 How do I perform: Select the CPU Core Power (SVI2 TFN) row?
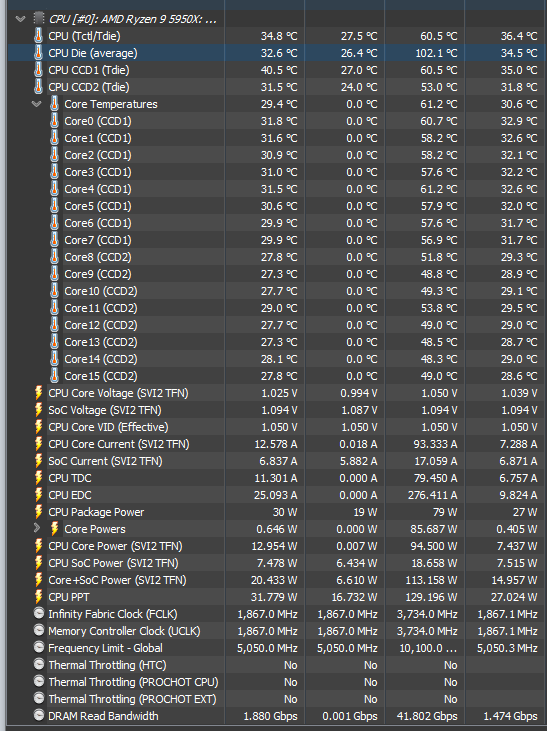tap(277, 546)
